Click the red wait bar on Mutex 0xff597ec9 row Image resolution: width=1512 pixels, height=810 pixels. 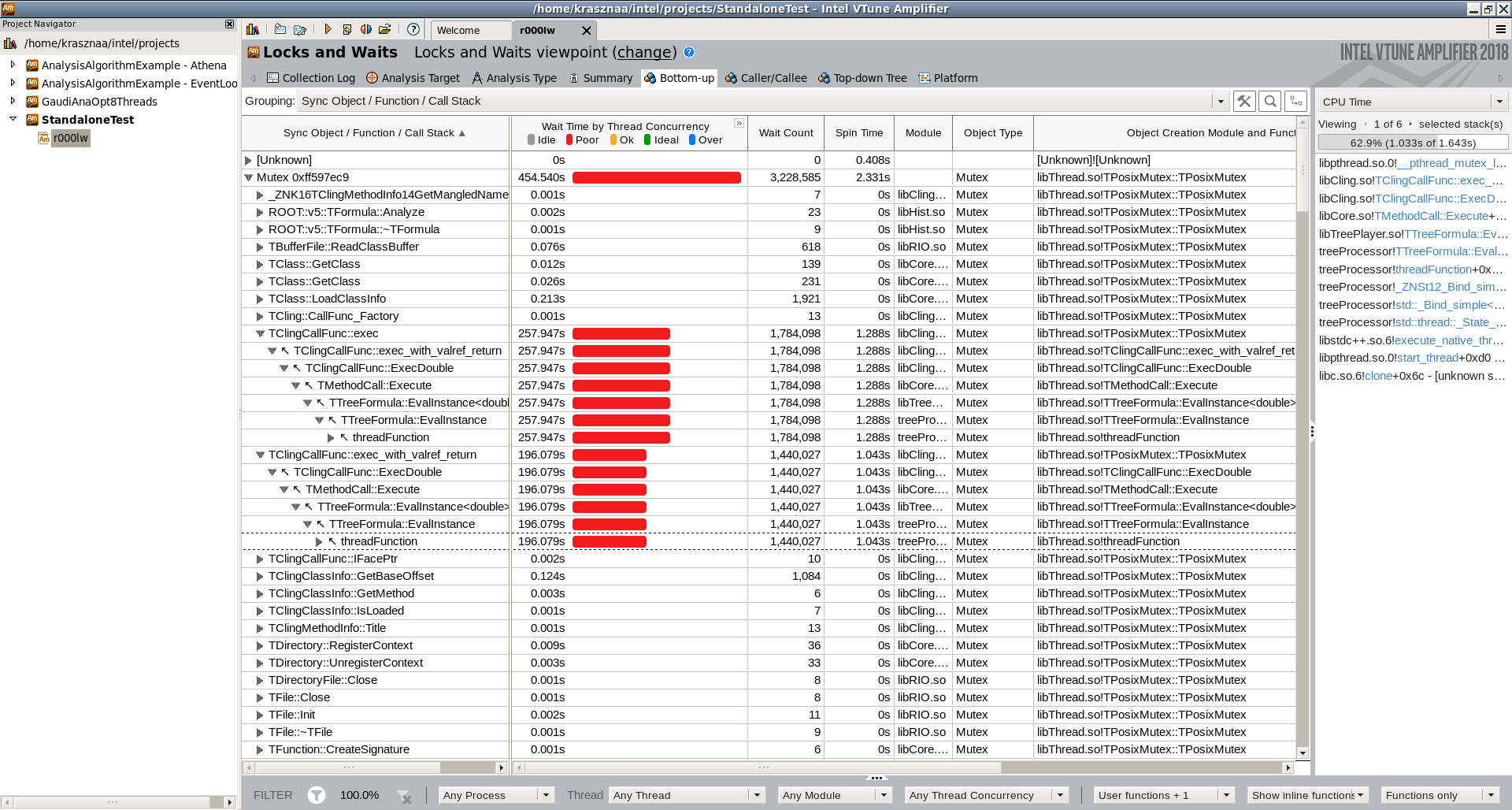(x=656, y=177)
